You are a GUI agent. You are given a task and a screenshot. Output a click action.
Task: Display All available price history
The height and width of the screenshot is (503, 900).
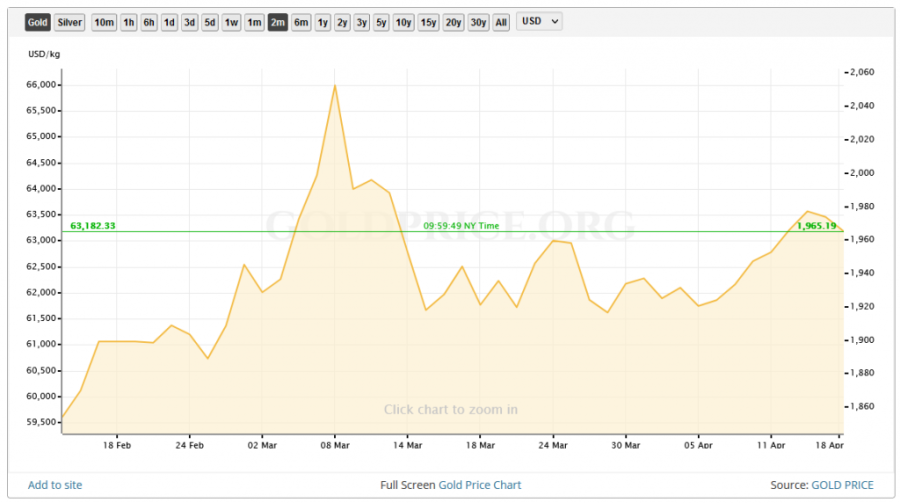[x=501, y=22]
